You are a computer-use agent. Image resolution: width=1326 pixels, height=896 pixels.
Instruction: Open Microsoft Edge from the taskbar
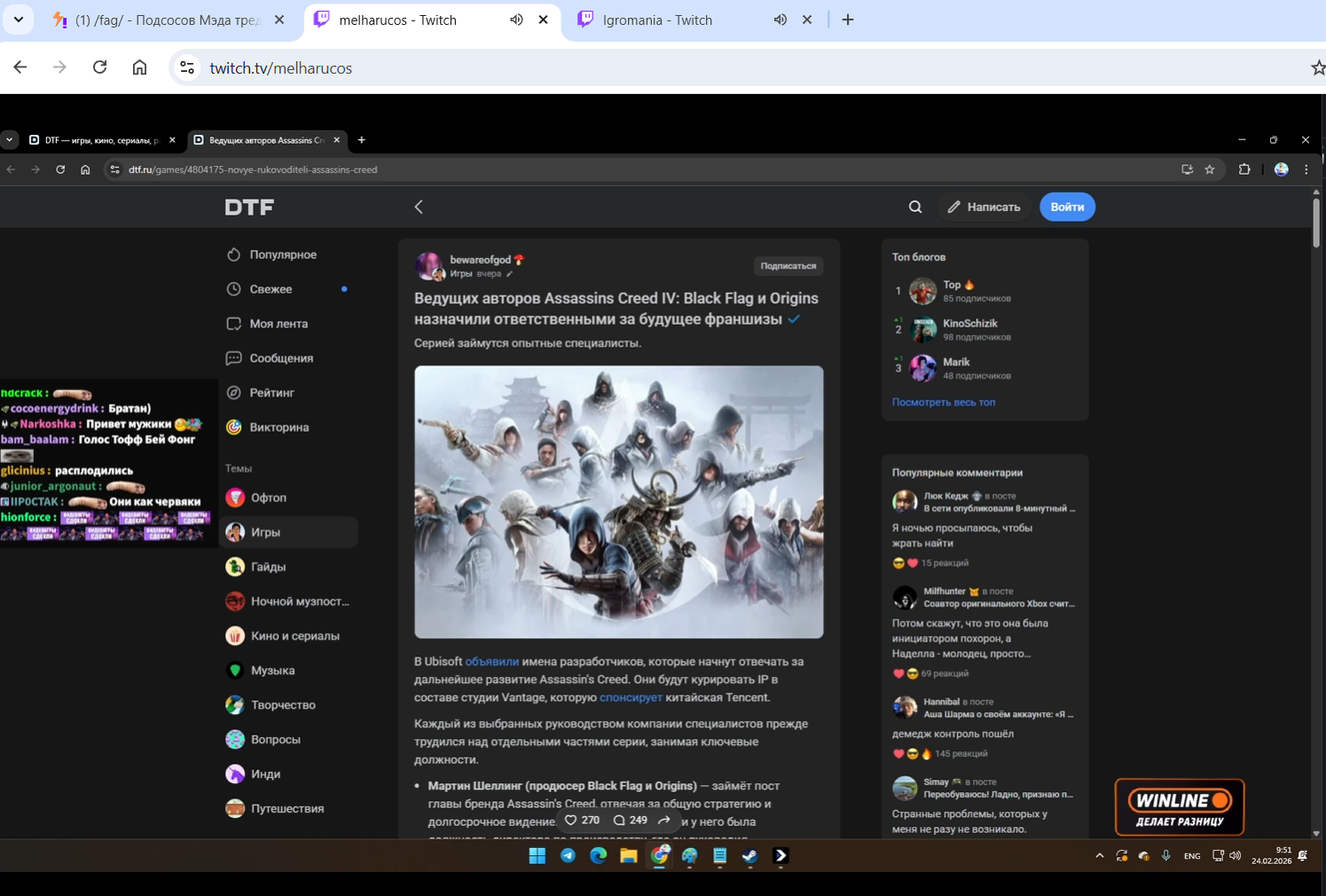tap(598, 856)
